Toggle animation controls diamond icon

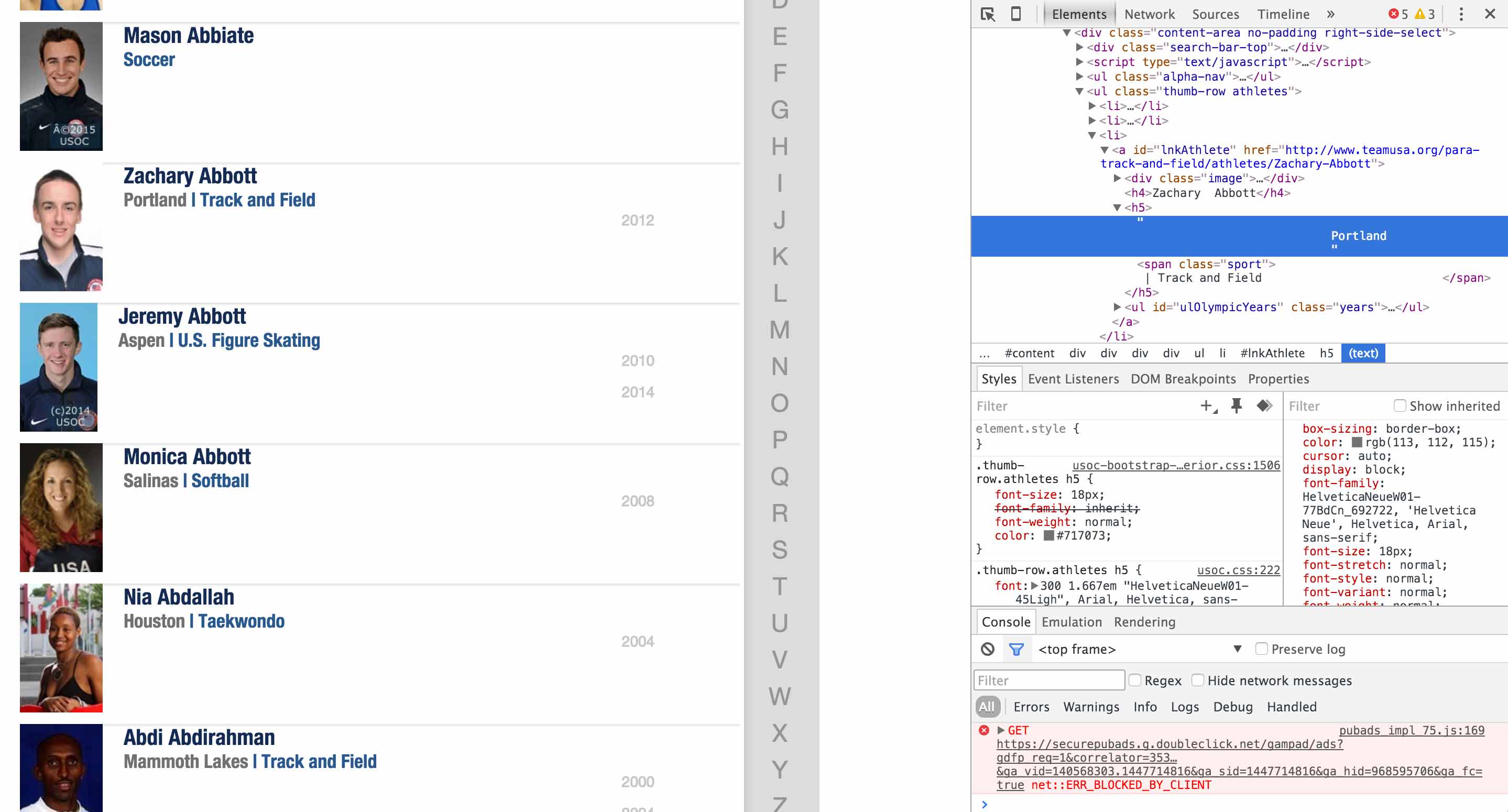coord(1264,405)
